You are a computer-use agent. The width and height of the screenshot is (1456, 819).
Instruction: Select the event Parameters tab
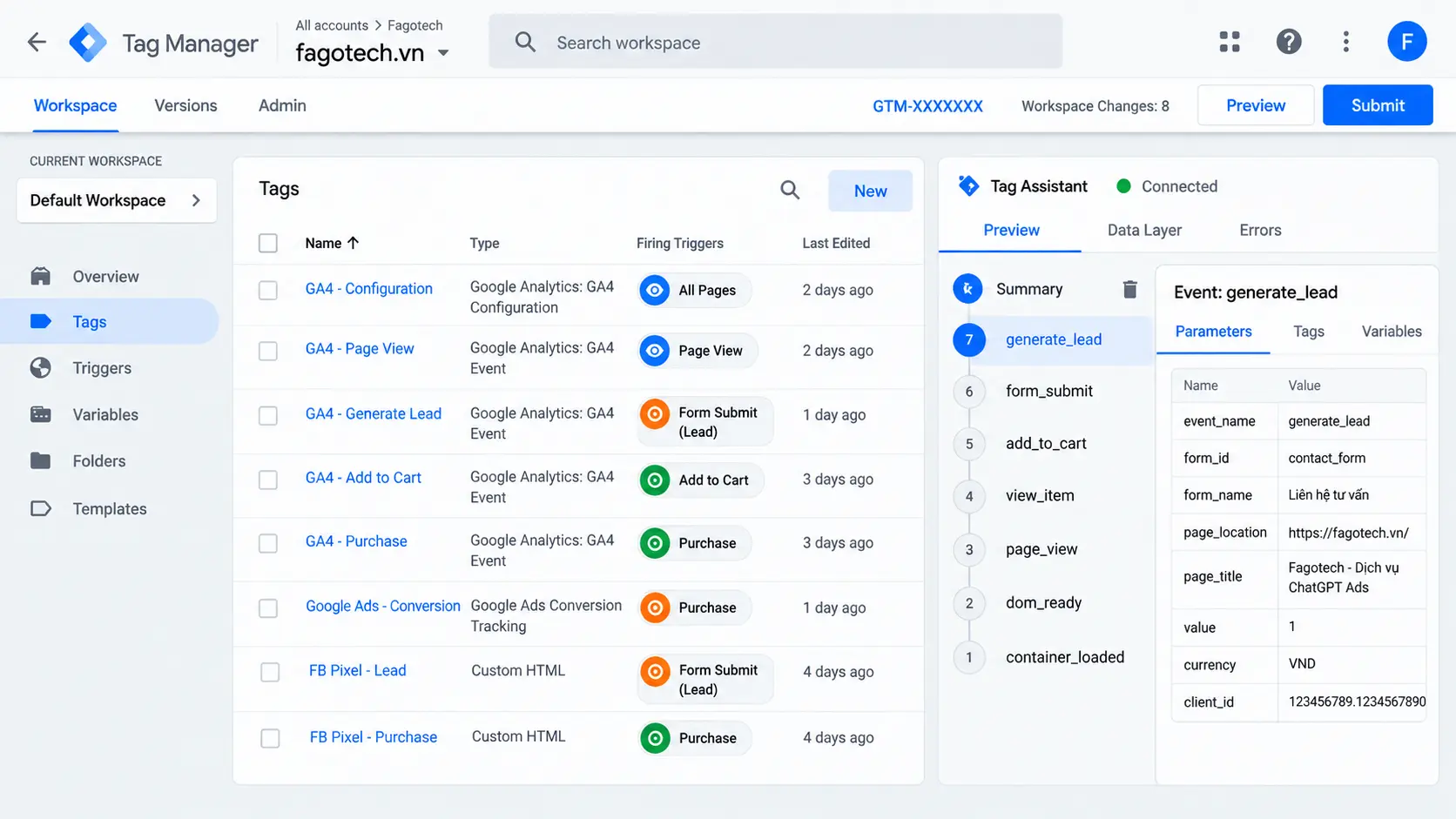(1213, 331)
